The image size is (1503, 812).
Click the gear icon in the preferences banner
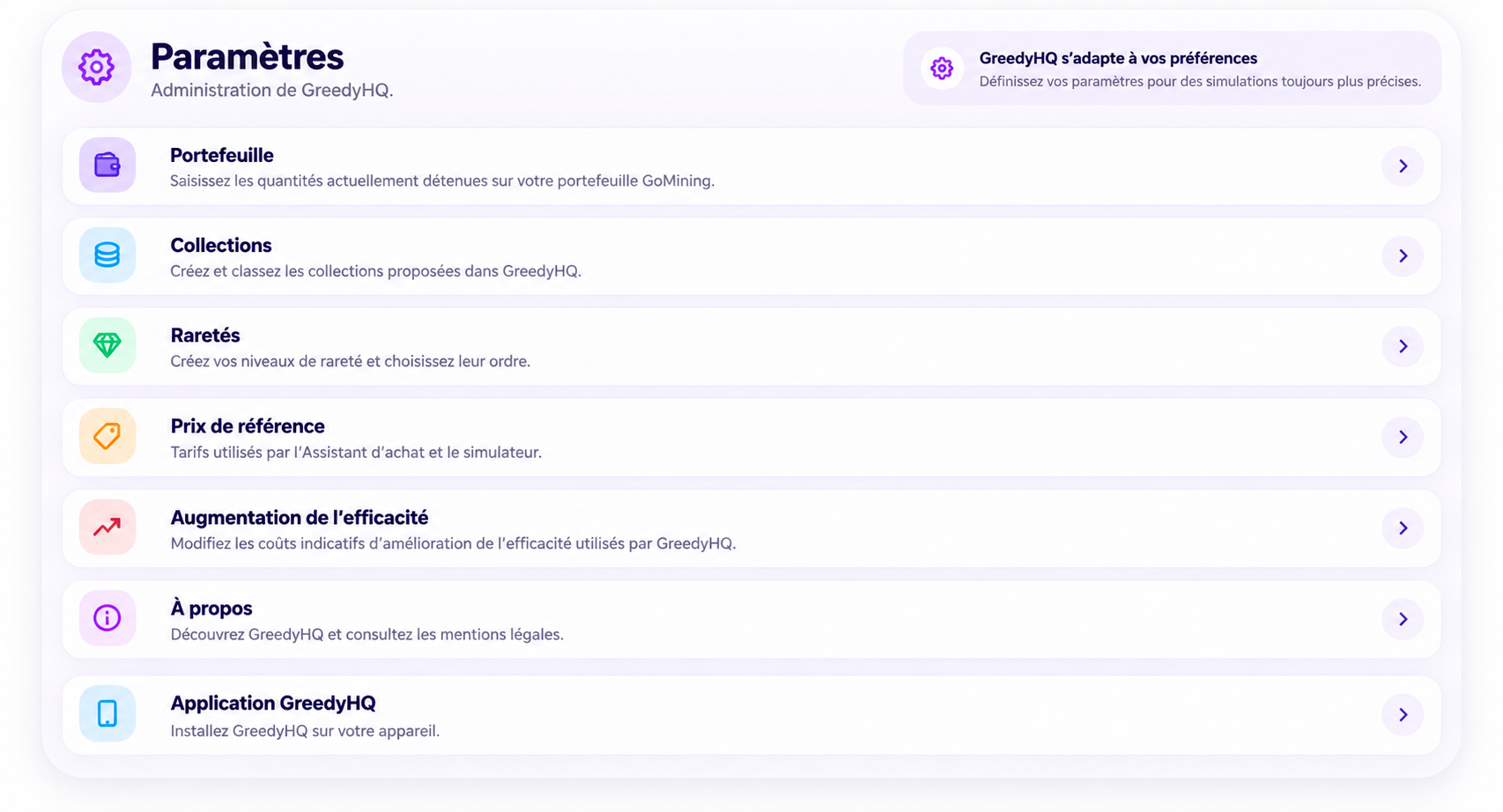(x=942, y=68)
